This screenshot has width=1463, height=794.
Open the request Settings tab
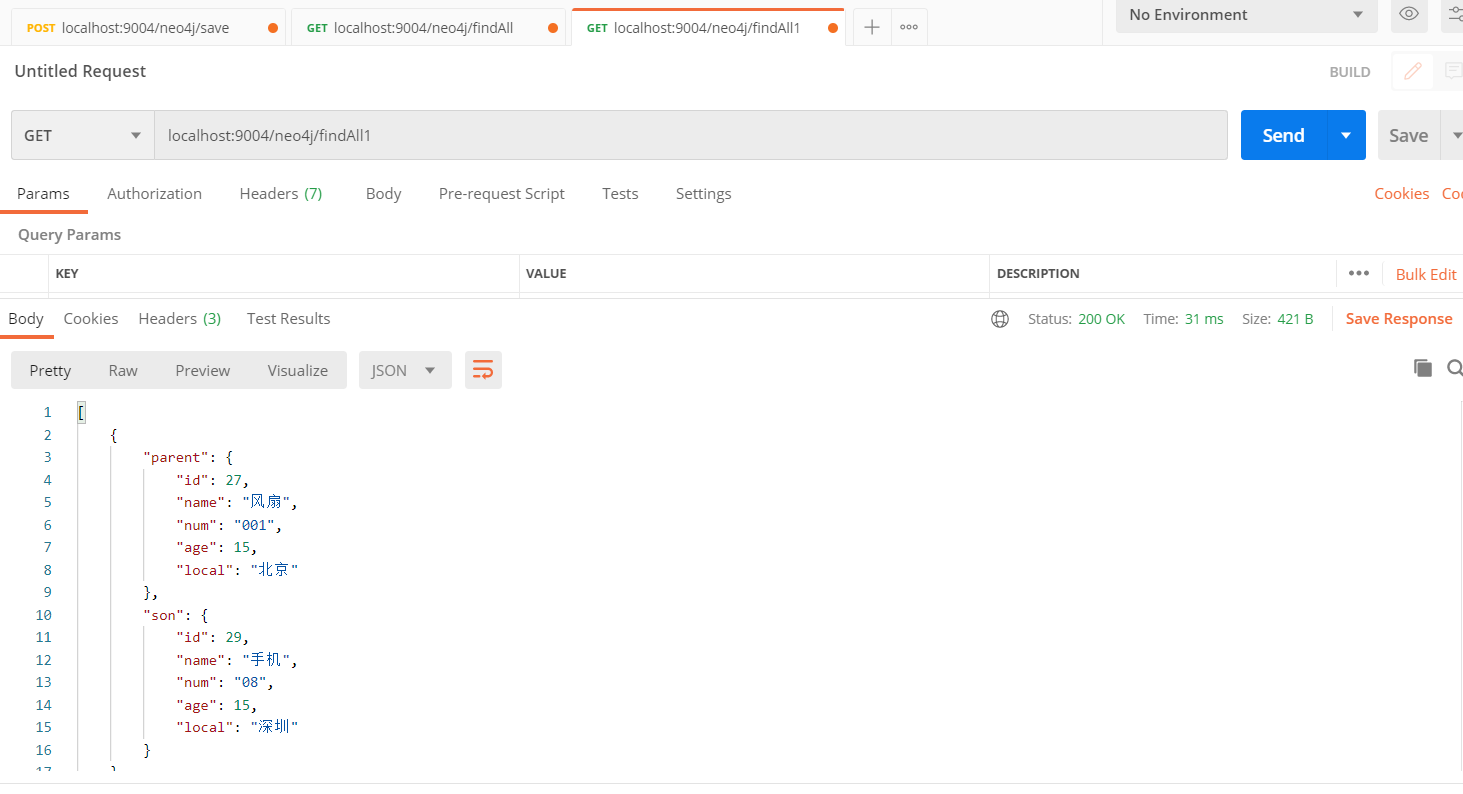tap(703, 194)
